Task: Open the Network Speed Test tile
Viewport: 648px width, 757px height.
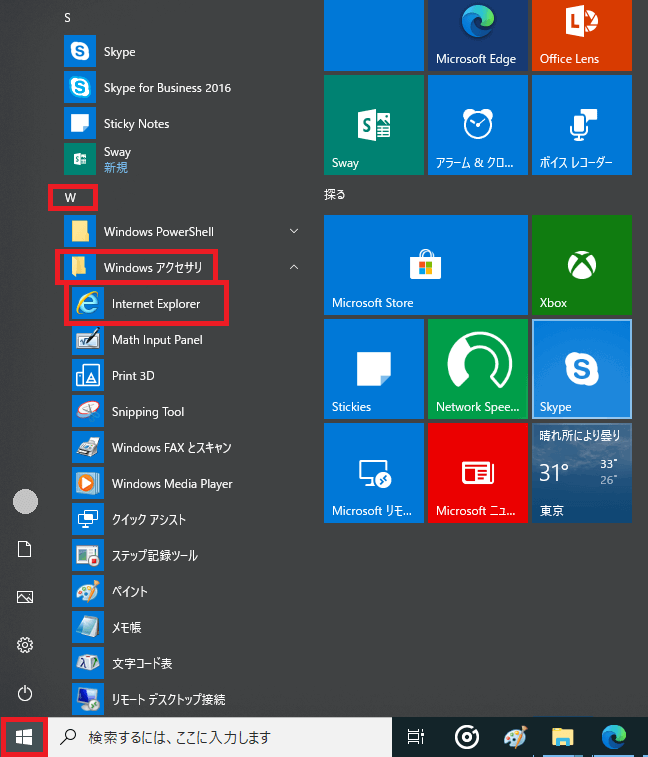Action: (x=478, y=369)
